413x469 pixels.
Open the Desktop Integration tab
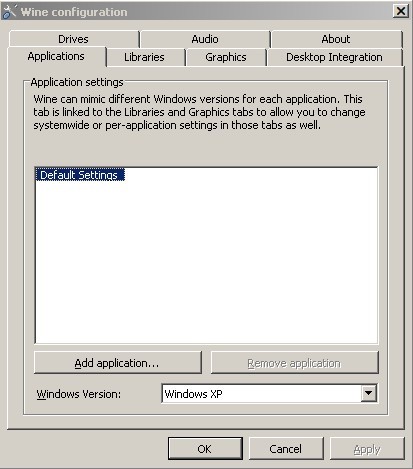334,57
